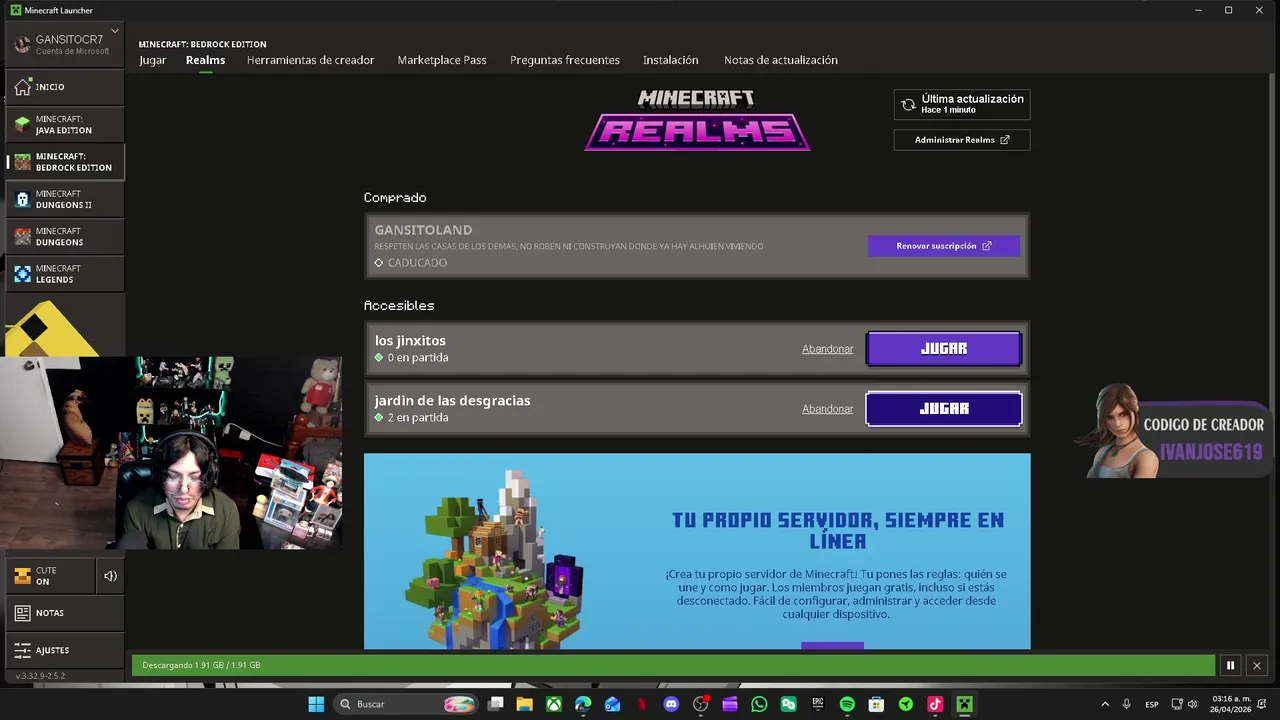1280x720 pixels.
Task: Open Epic Games Launcher from the taskbar
Action: coord(818,704)
